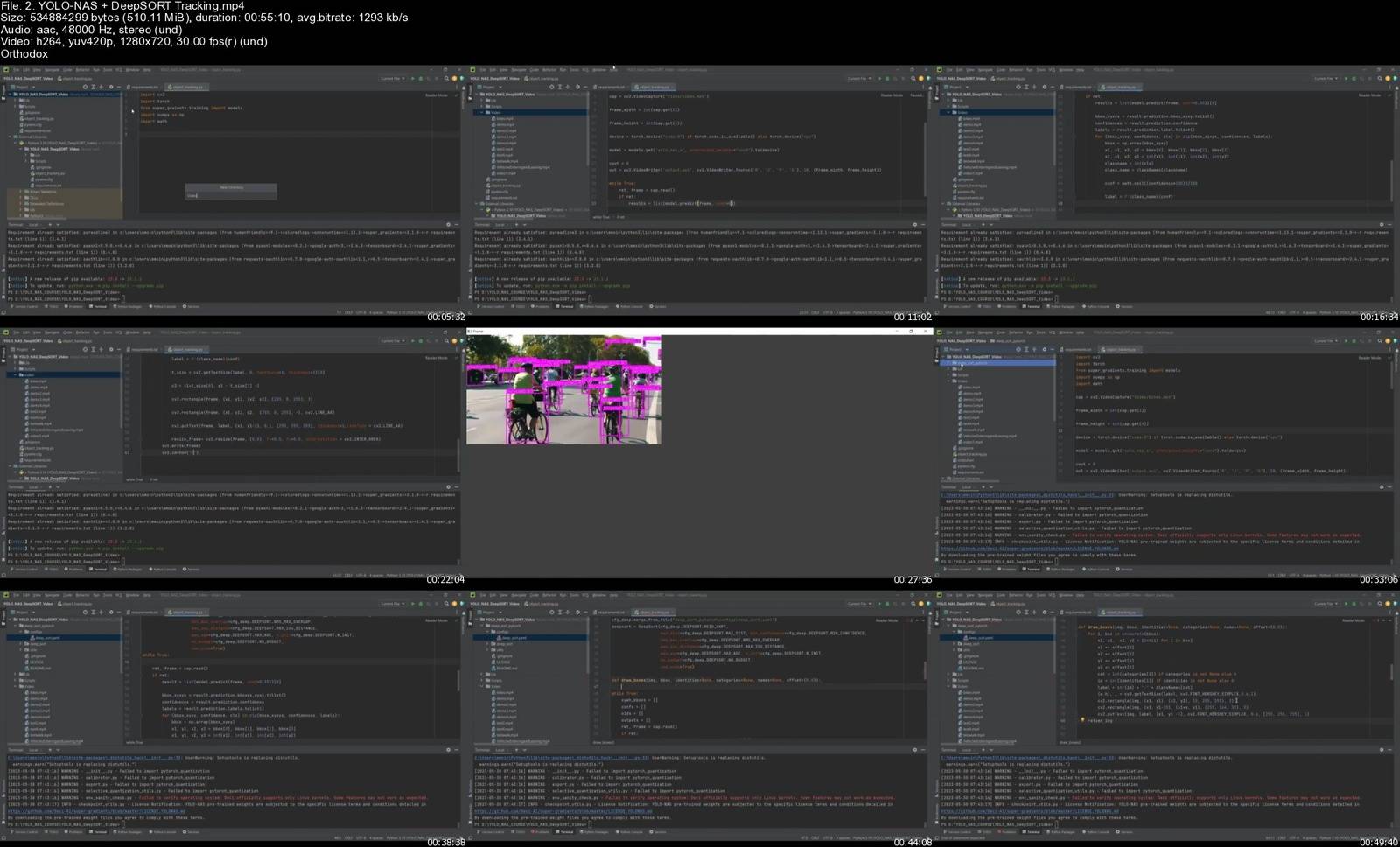Collapse the root project folder in the 00:05:32 frame
The image size is (1400, 847).
click(10, 94)
